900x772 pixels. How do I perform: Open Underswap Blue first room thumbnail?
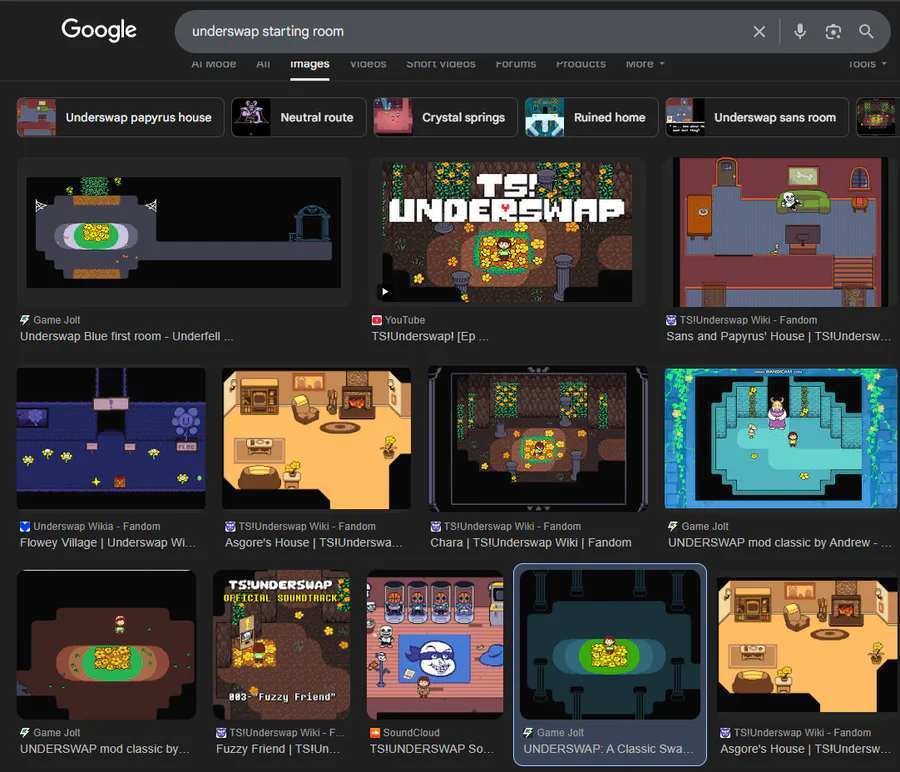184,232
